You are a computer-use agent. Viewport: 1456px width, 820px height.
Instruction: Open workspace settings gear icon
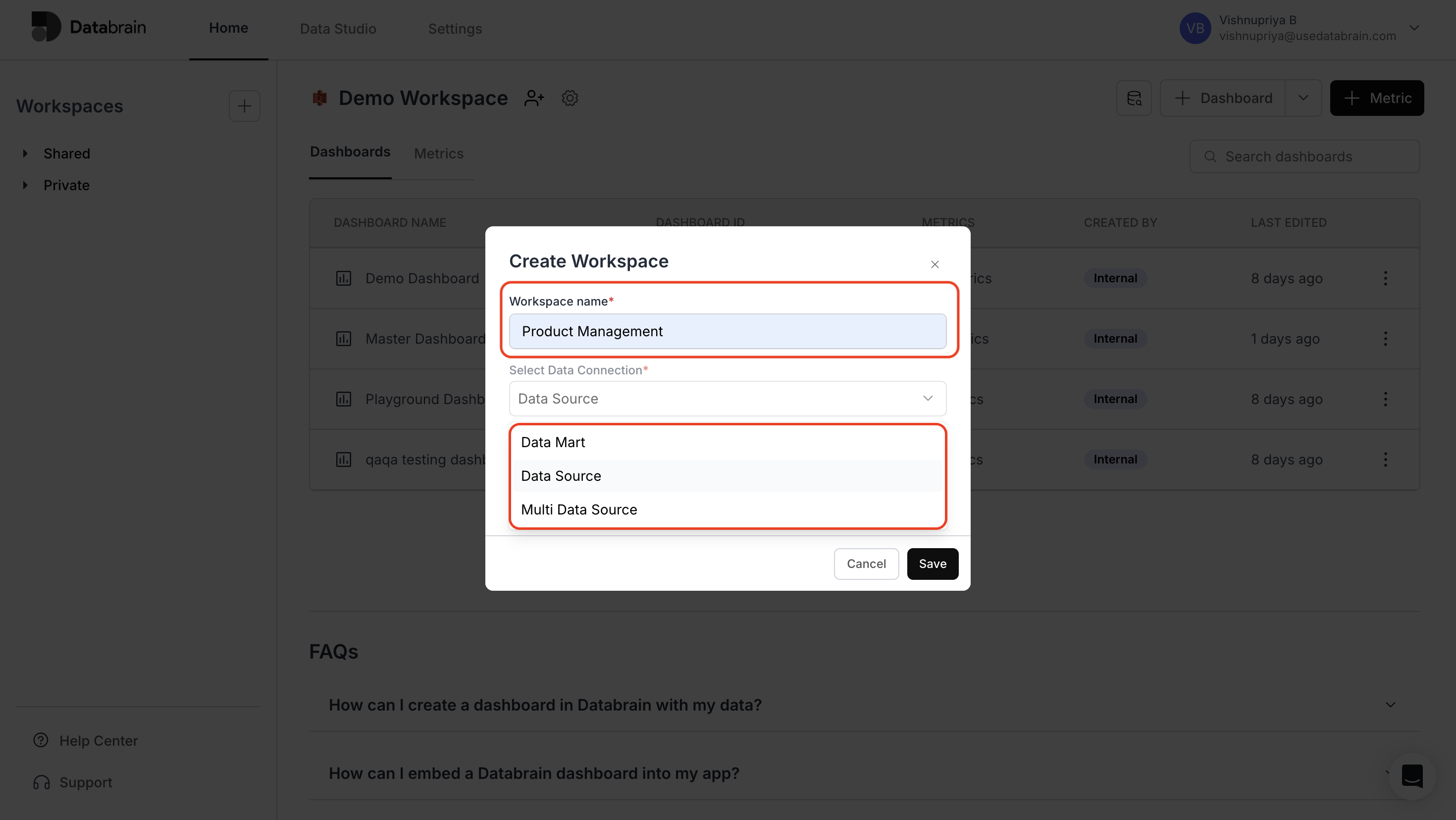(570, 98)
